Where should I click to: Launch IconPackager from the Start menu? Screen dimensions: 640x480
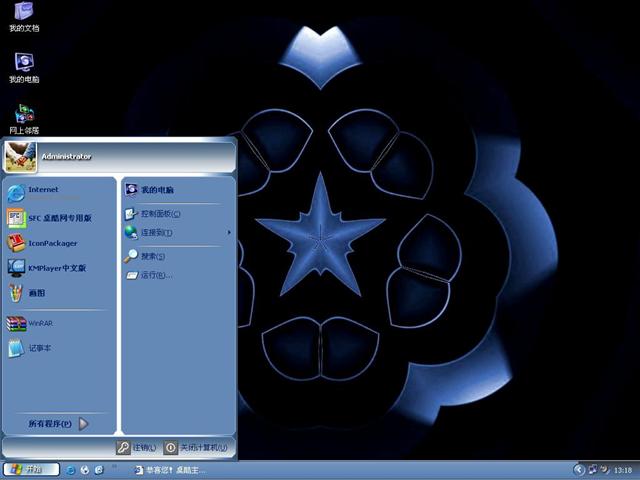point(59,243)
